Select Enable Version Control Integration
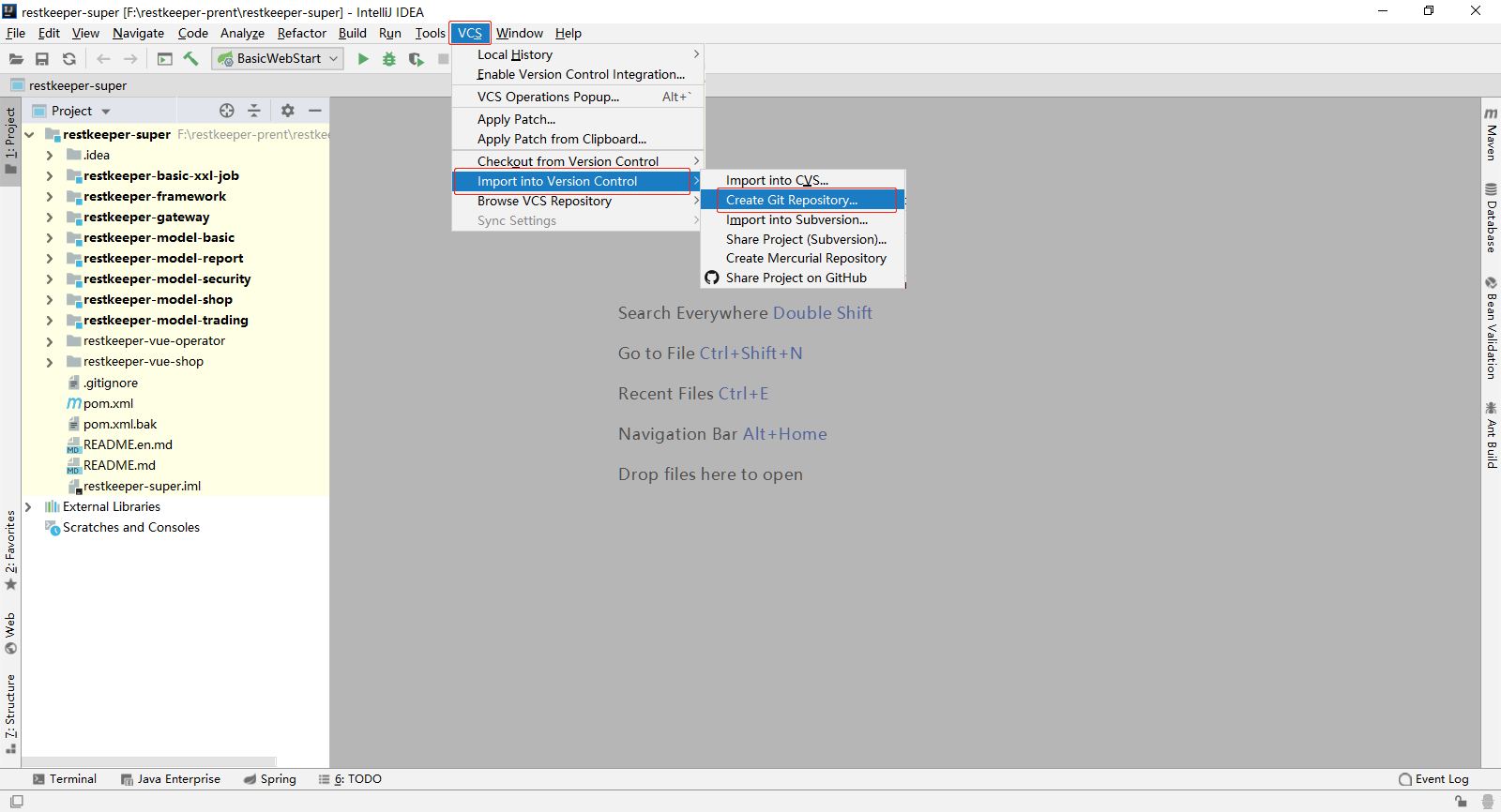Image resolution: width=1501 pixels, height=812 pixels. [x=578, y=75]
